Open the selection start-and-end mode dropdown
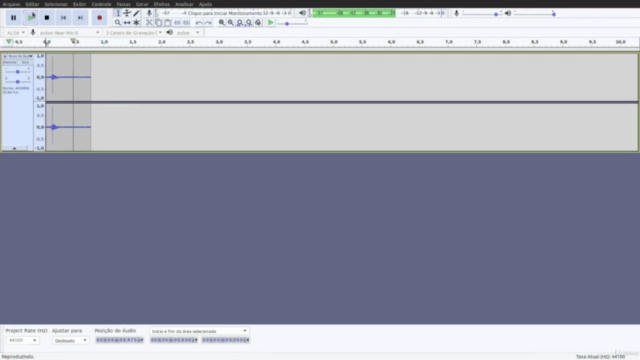 click(199, 331)
